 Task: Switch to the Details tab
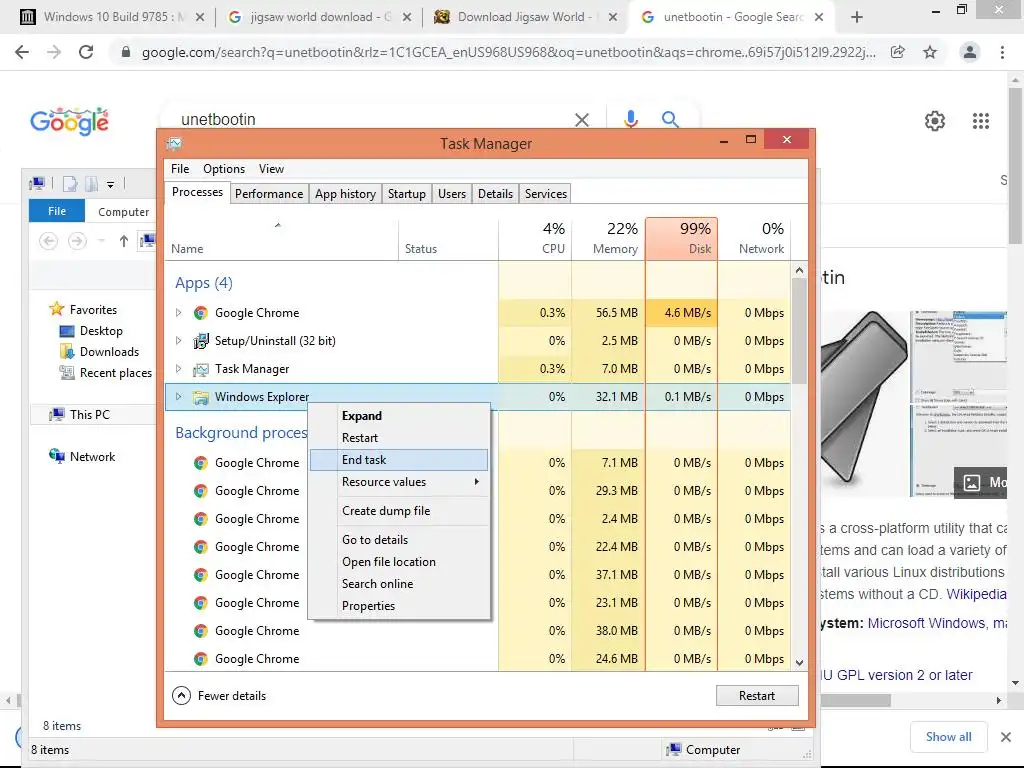(x=495, y=194)
